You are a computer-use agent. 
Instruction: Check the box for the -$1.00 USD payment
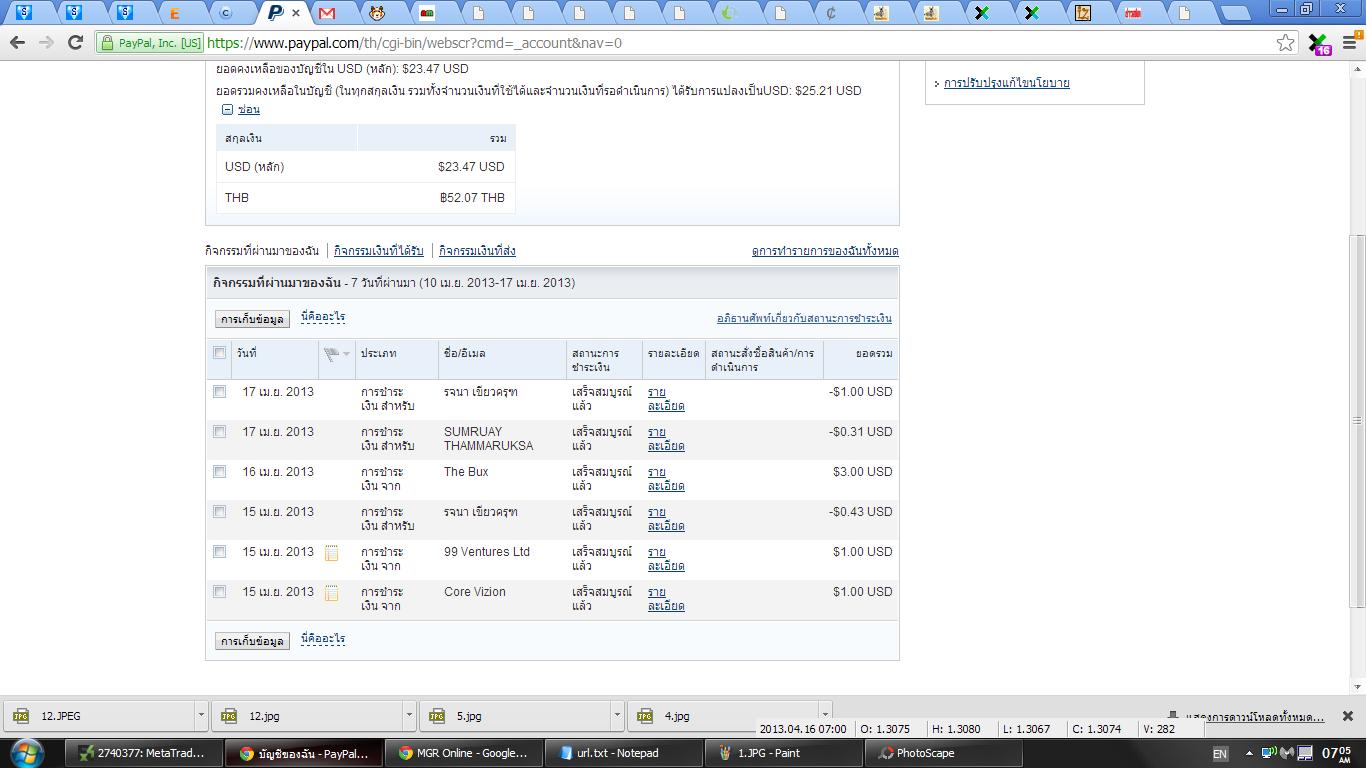click(x=220, y=392)
